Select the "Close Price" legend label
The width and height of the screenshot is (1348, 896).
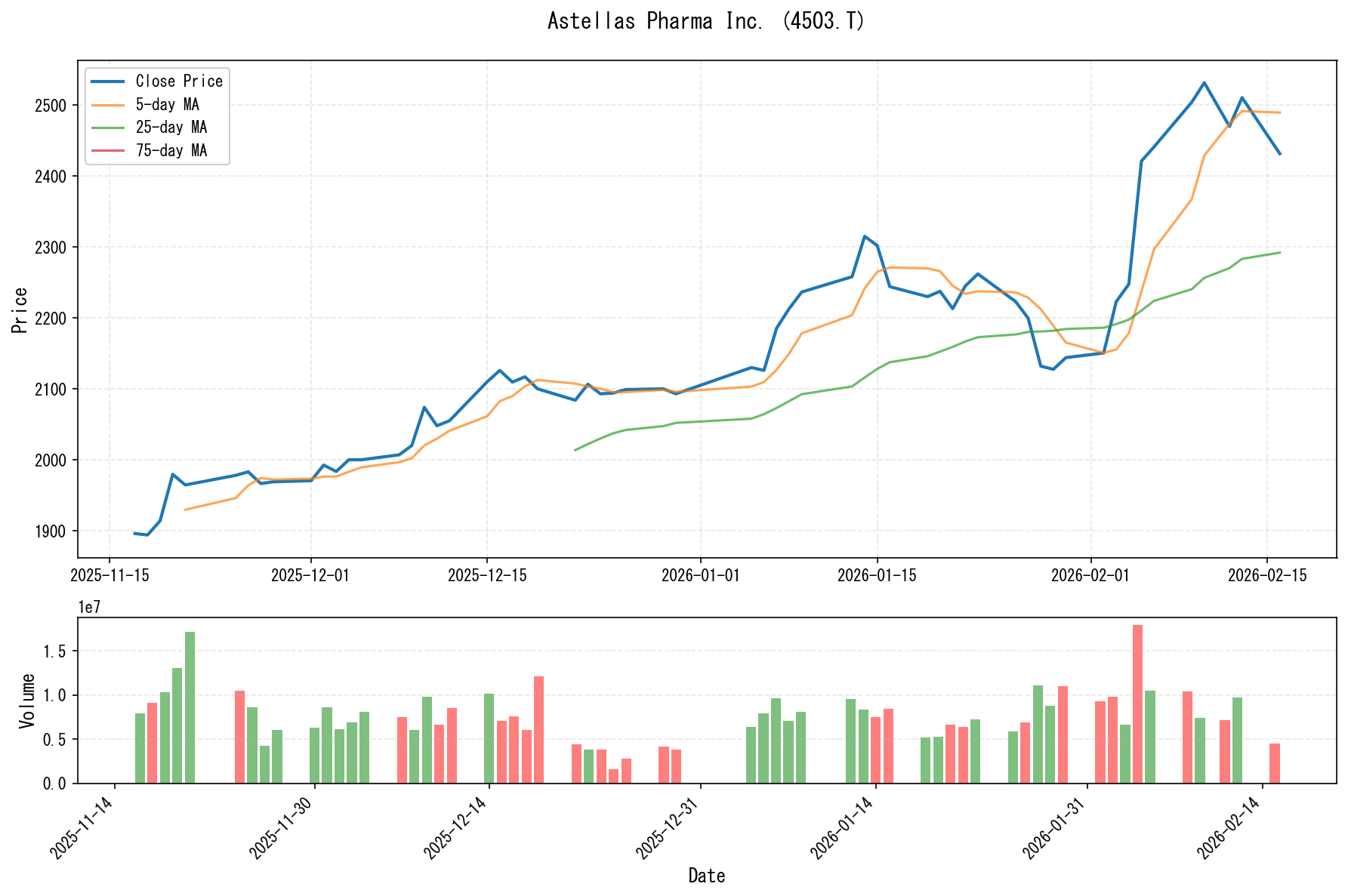[179, 81]
